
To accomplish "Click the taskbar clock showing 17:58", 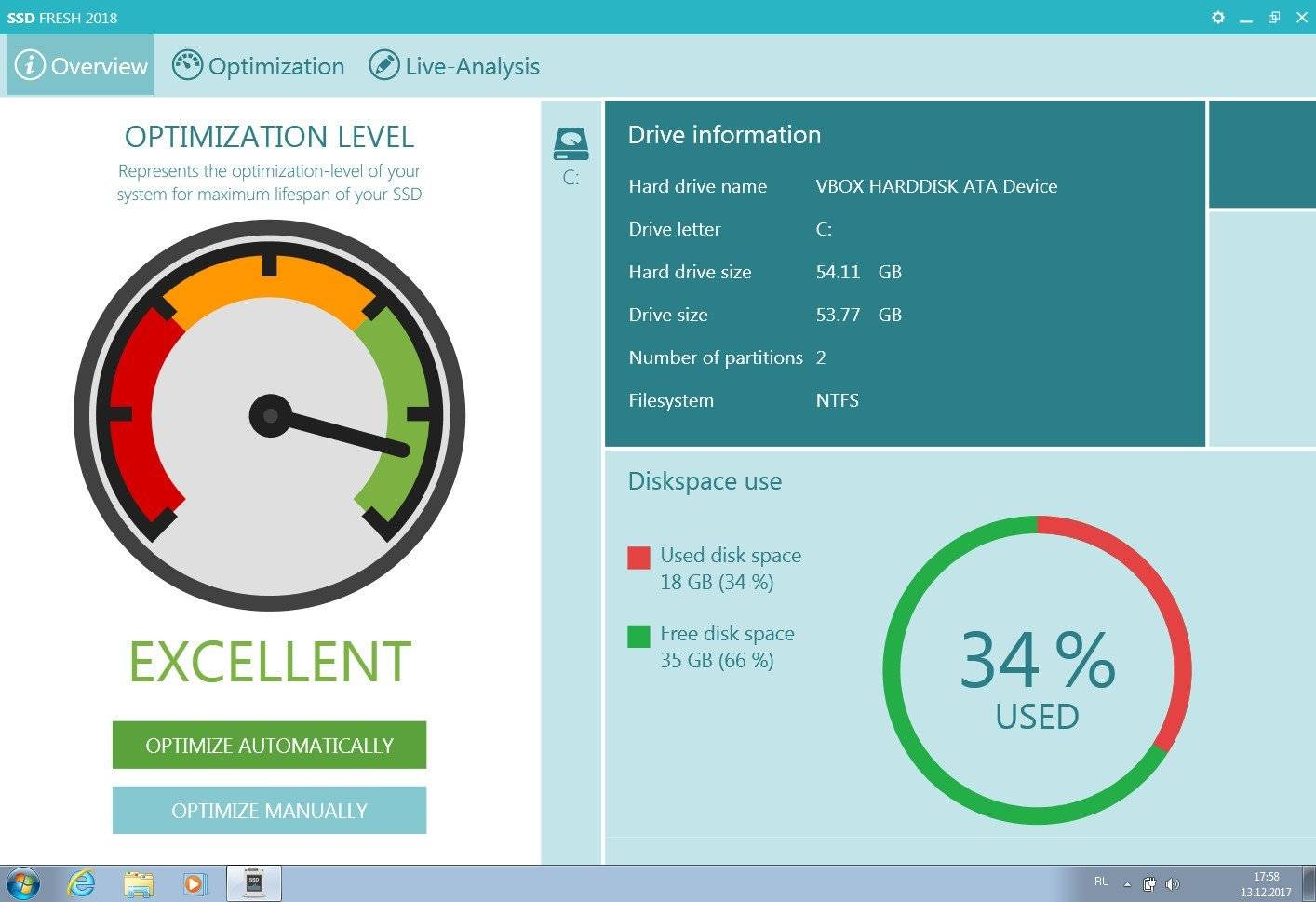I will 1266,883.
